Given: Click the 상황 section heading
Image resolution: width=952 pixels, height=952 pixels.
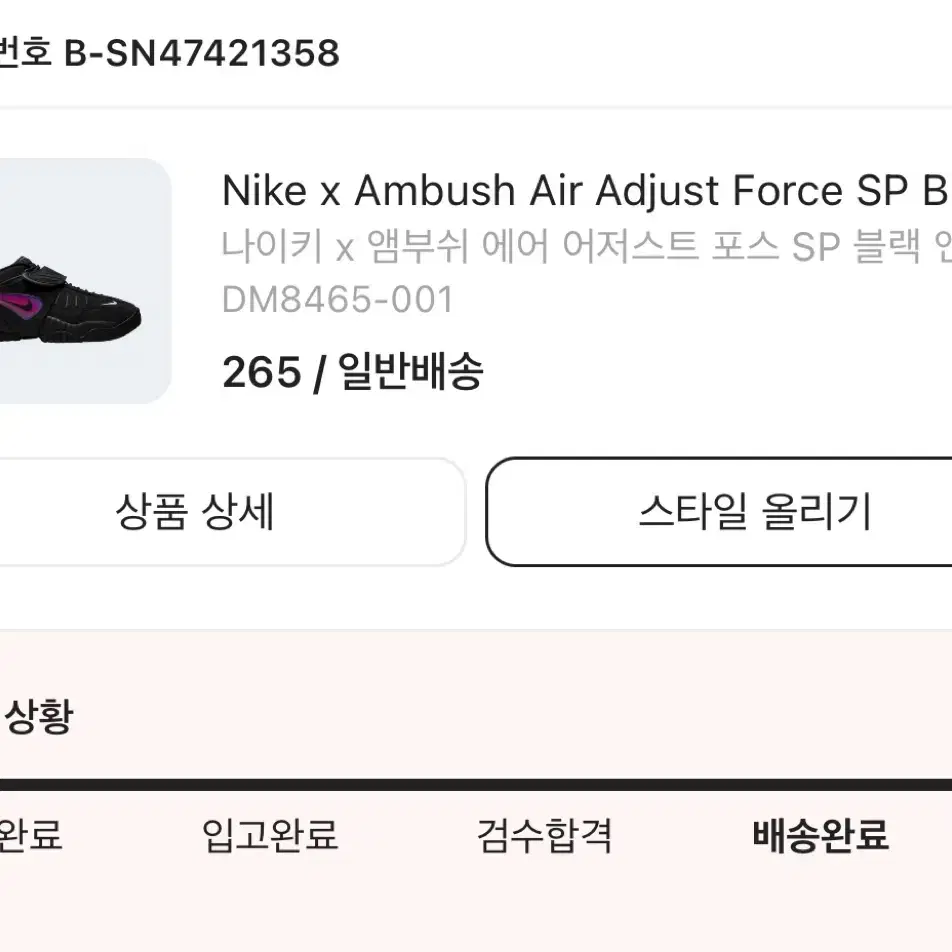Looking at the screenshot, I should pyautogui.click(x=39, y=716).
